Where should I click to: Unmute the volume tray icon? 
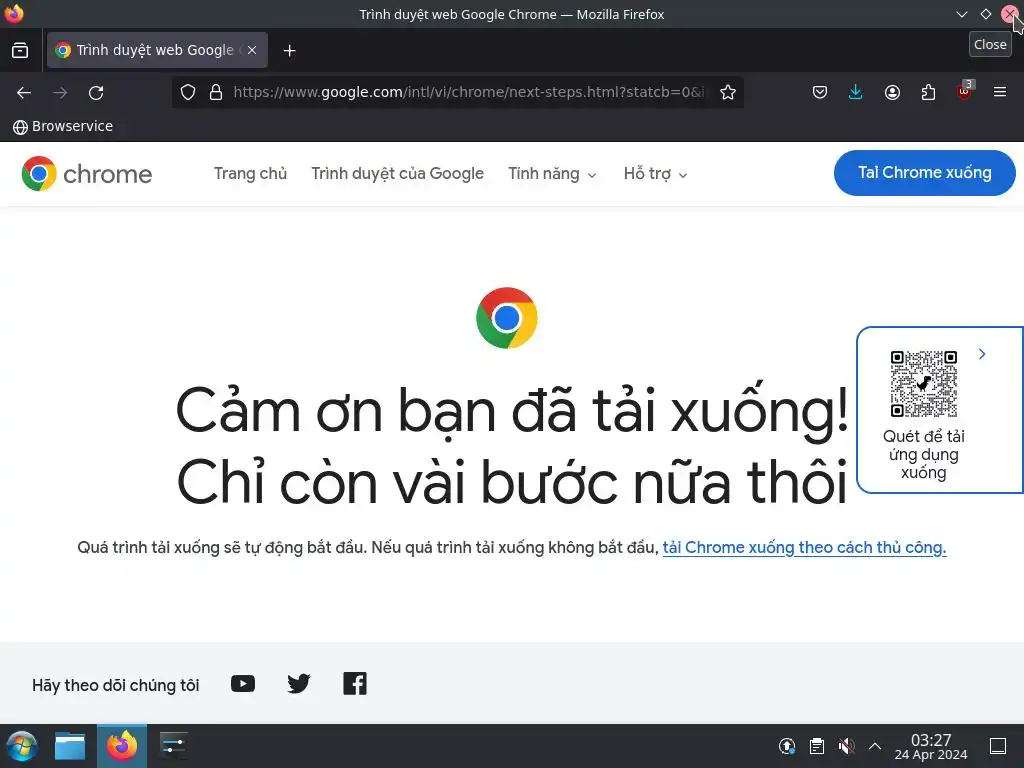point(846,746)
